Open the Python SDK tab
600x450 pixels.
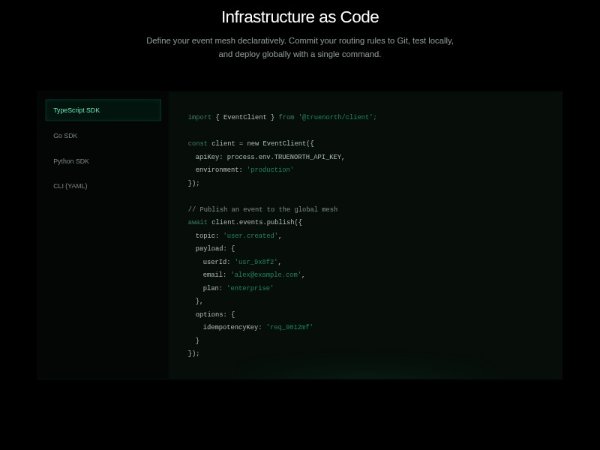click(x=71, y=161)
